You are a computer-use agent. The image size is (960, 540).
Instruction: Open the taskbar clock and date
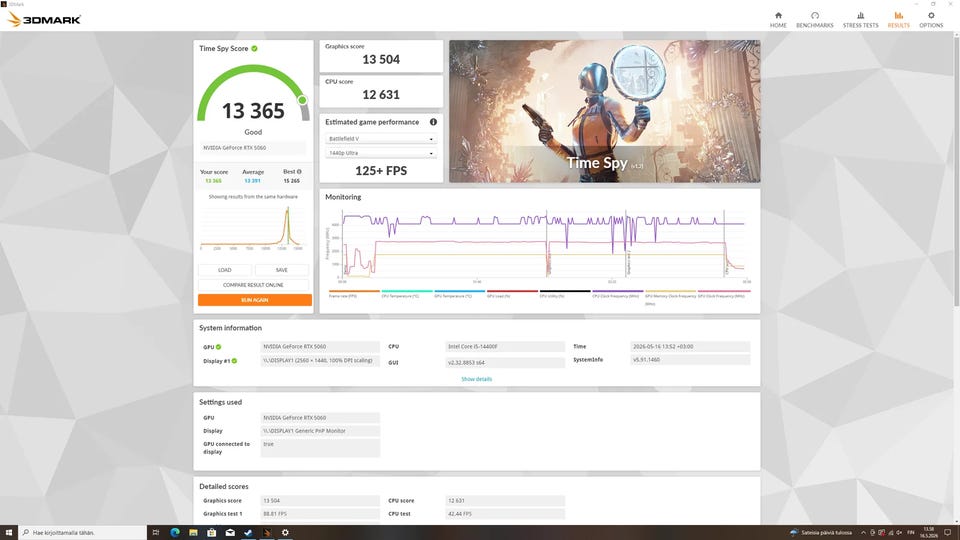(929, 533)
